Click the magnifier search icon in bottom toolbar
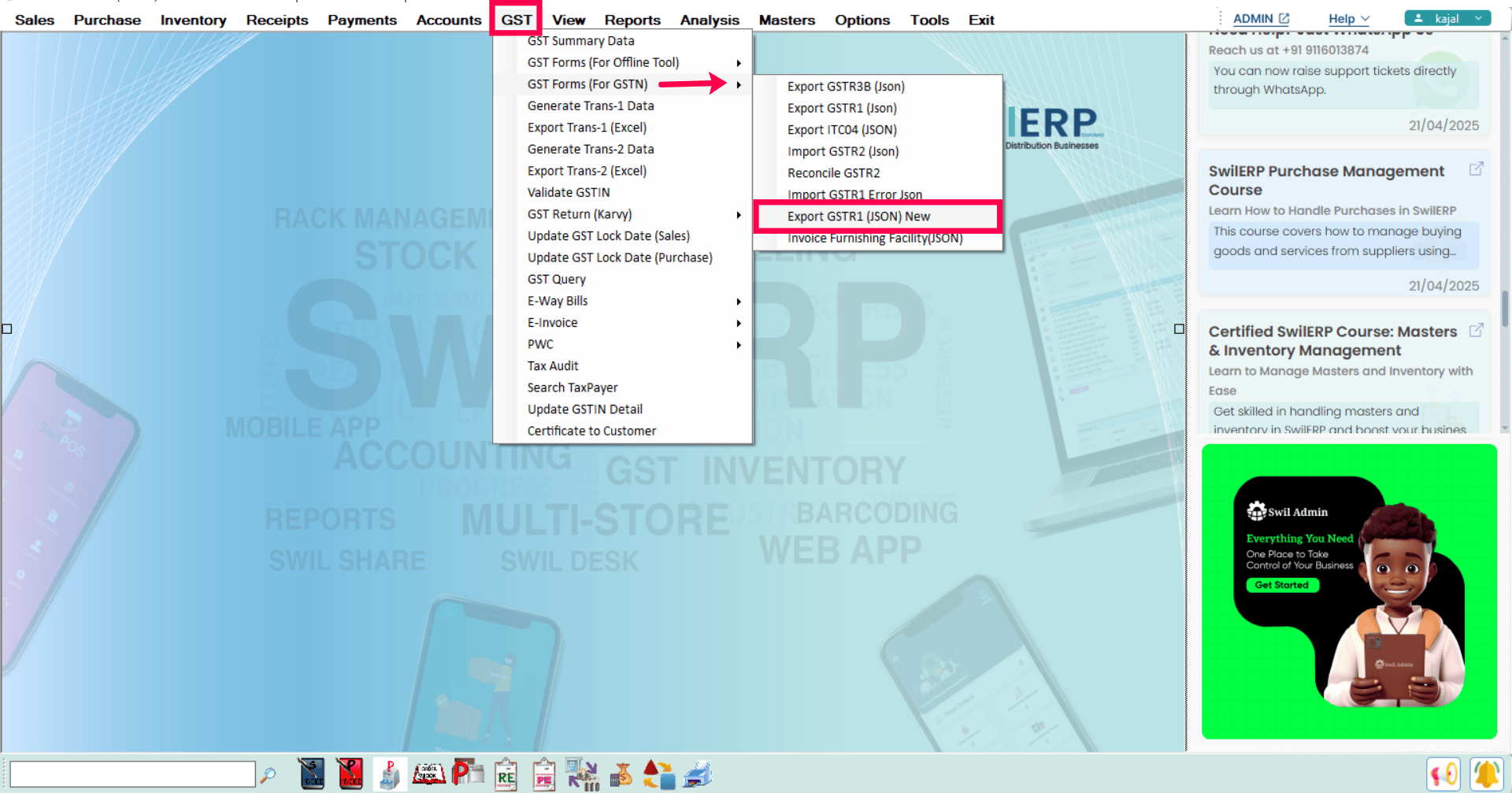Screen dimensions: 1512x793 tap(268, 775)
